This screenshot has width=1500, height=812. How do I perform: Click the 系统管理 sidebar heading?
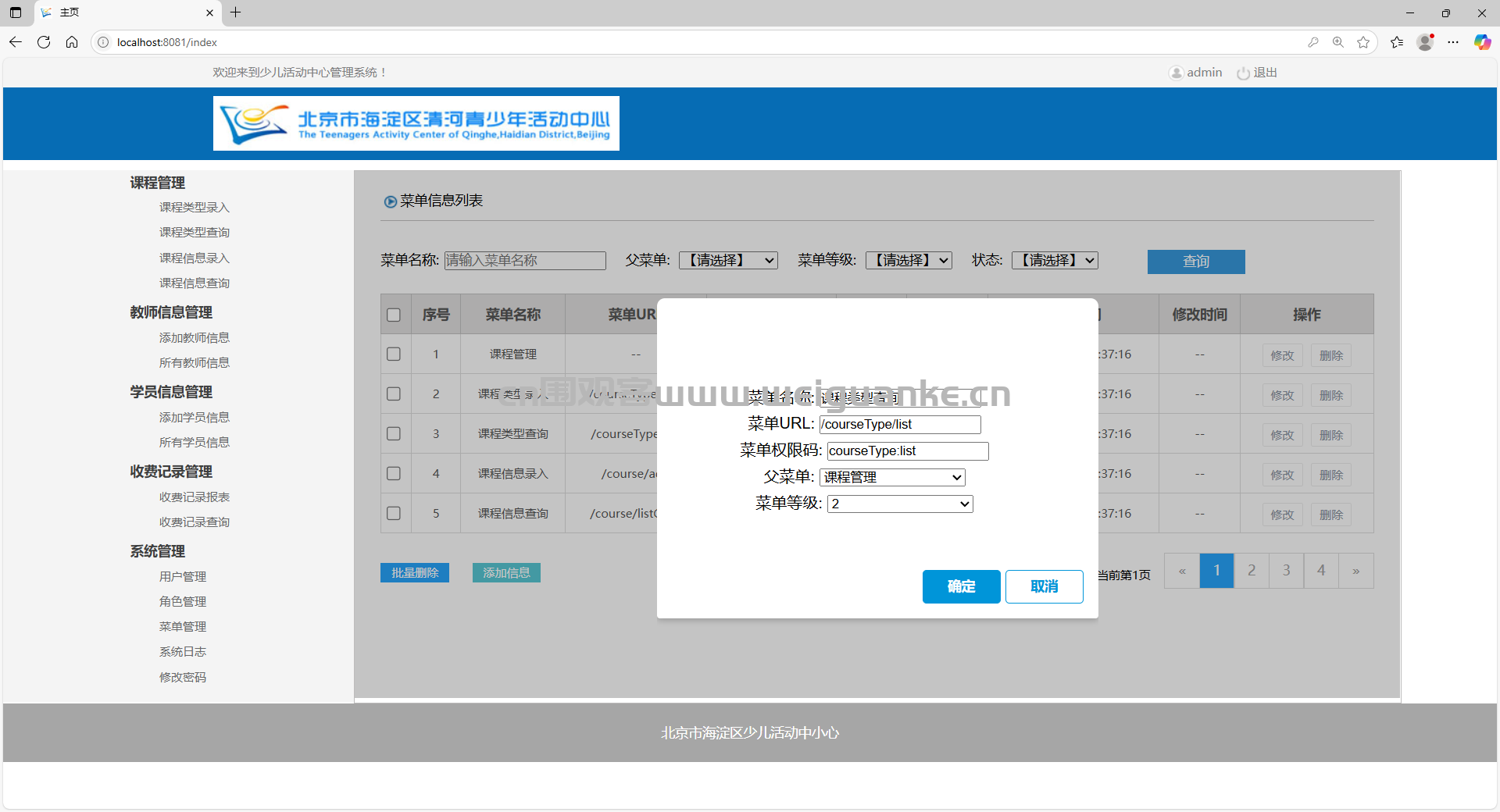tap(158, 551)
